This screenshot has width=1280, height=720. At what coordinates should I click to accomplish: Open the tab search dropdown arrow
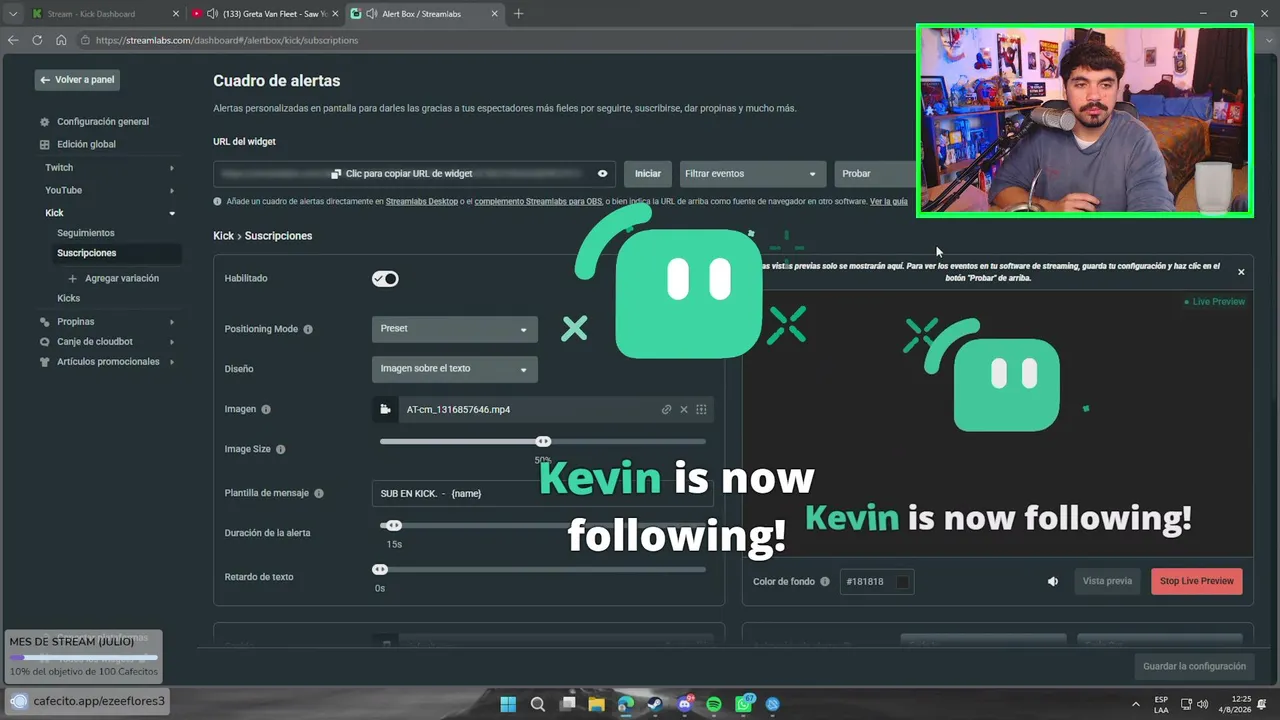tap(13, 14)
